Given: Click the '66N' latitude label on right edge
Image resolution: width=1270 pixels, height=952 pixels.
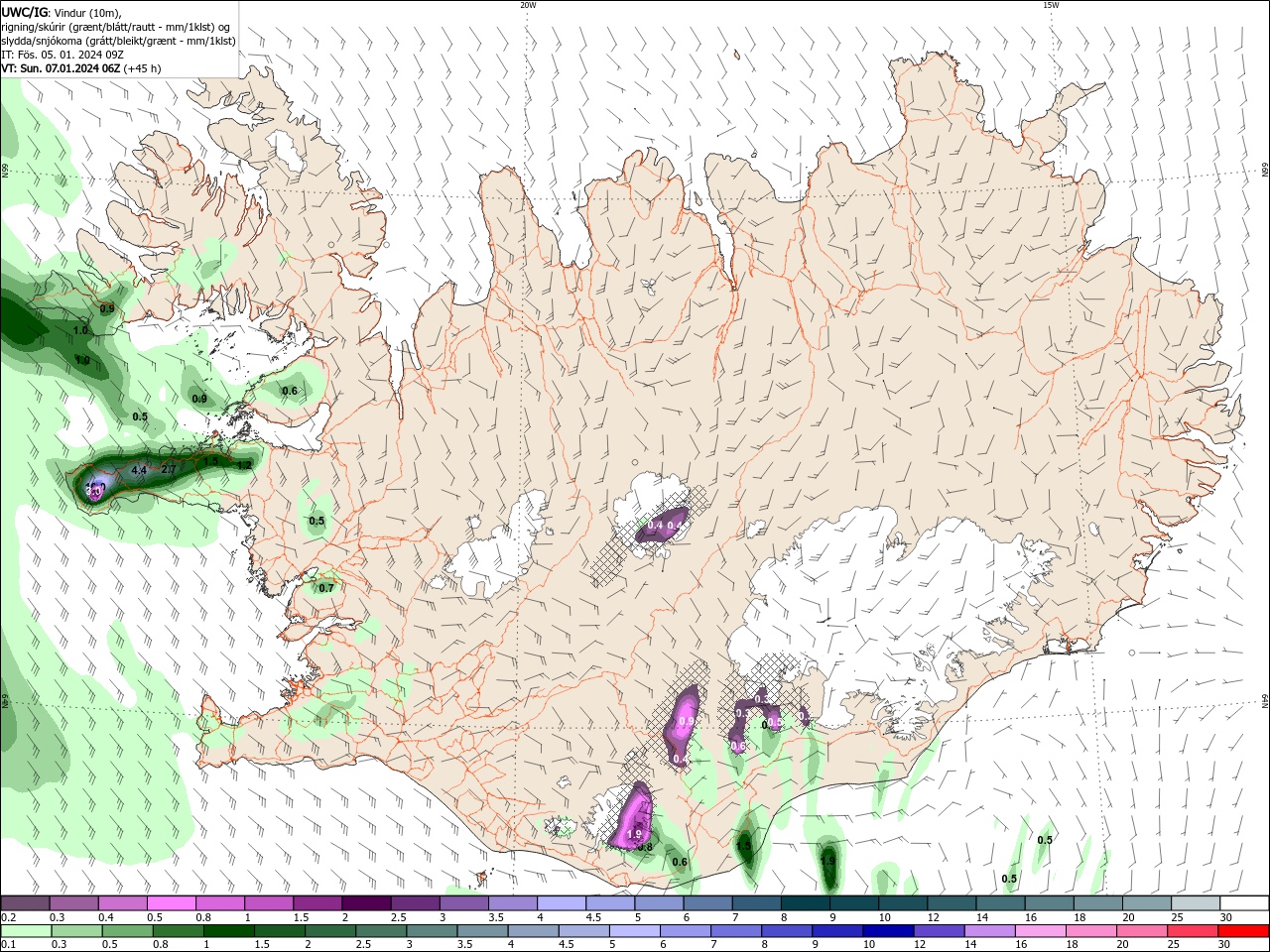Looking at the screenshot, I should point(1265,172).
